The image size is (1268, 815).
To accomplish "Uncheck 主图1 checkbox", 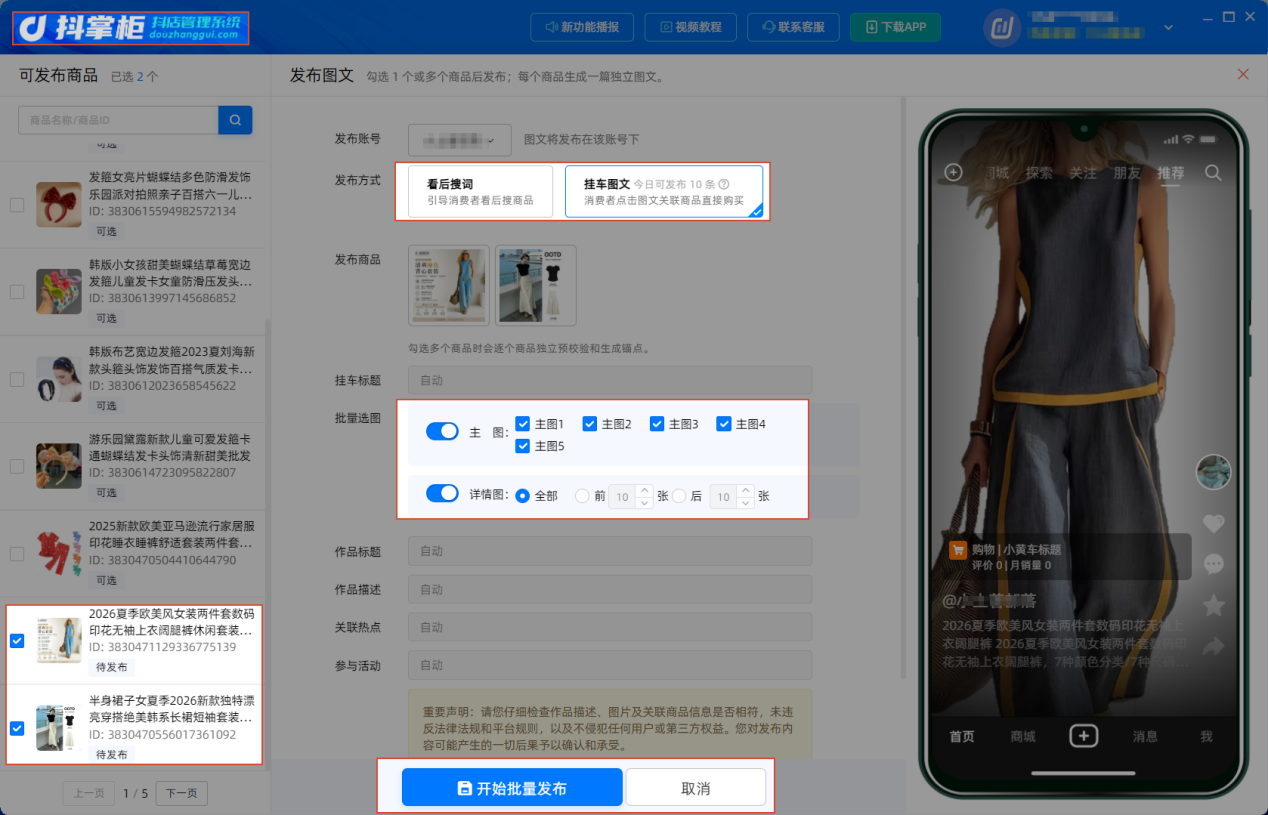I will coord(522,424).
